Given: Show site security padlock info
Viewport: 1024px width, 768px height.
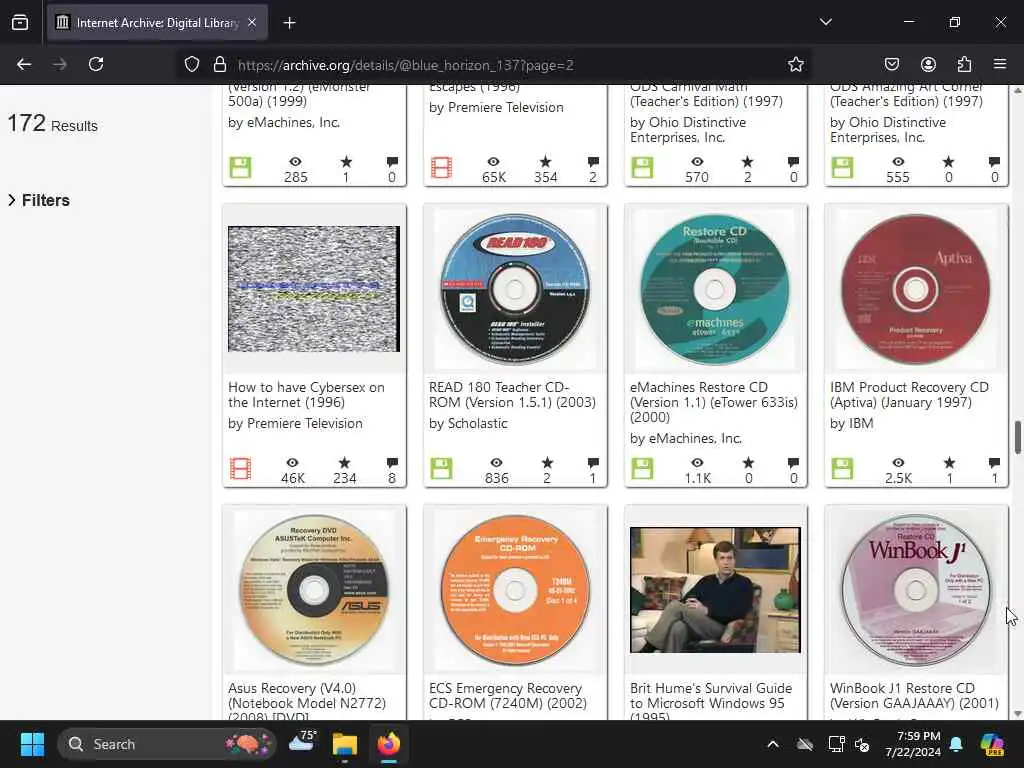Looking at the screenshot, I should click(x=220, y=65).
